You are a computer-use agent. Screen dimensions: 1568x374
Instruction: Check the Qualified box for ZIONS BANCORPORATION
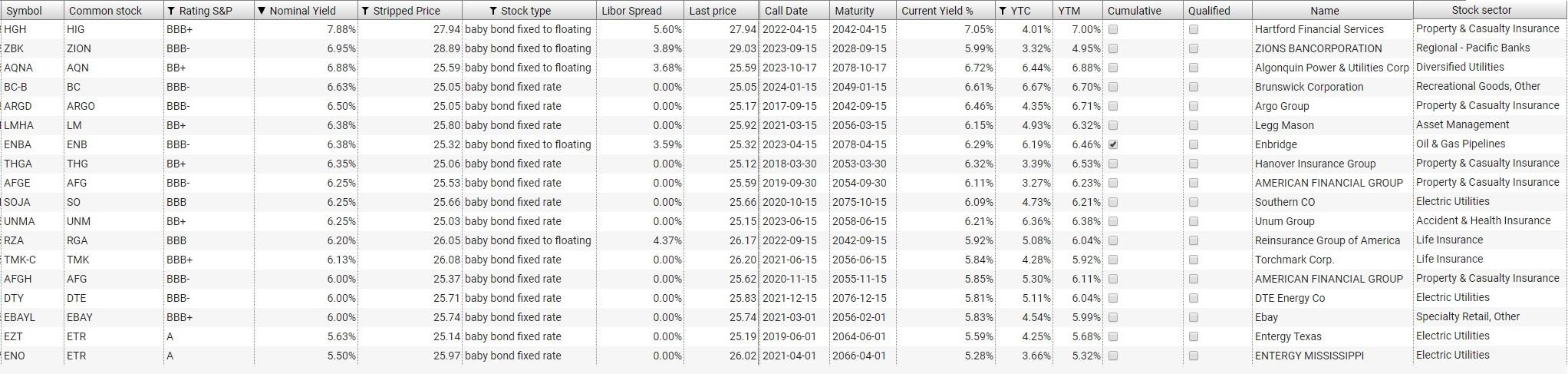coord(1193,48)
